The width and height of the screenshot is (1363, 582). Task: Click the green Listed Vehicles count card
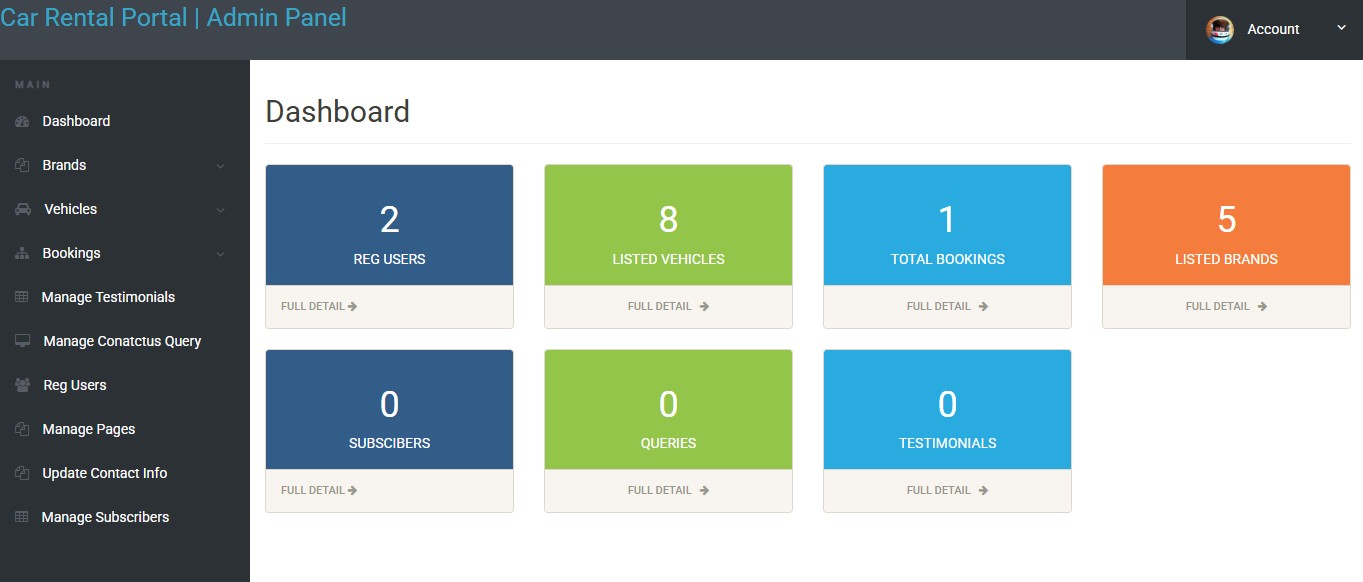pos(668,225)
